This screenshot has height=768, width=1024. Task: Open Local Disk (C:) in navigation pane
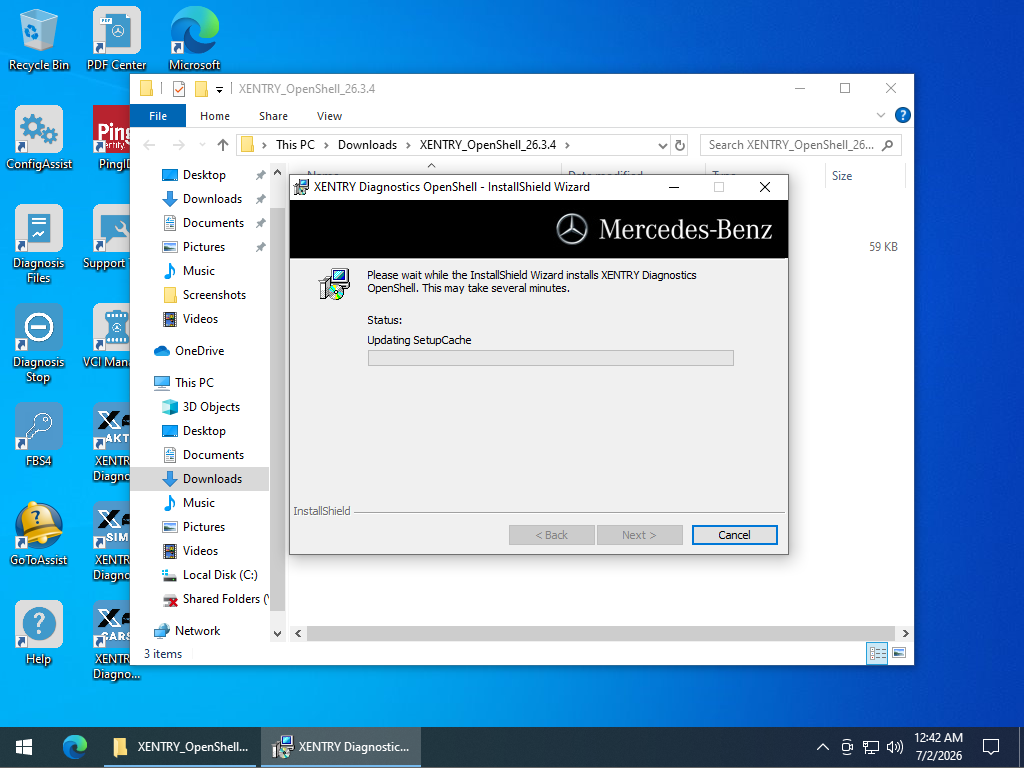(219, 575)
